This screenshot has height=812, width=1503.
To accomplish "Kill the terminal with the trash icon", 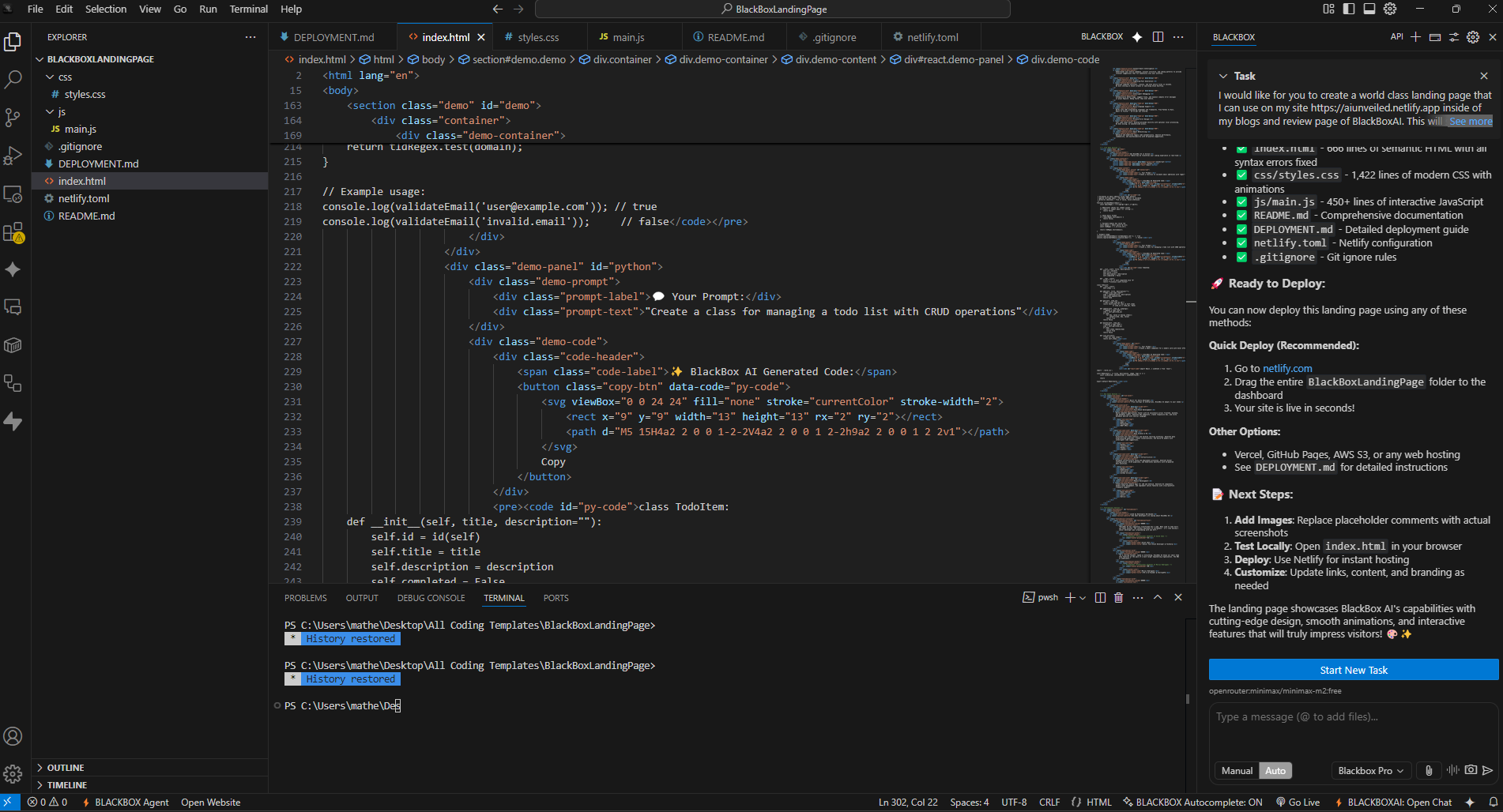I will coord(1118,597).
